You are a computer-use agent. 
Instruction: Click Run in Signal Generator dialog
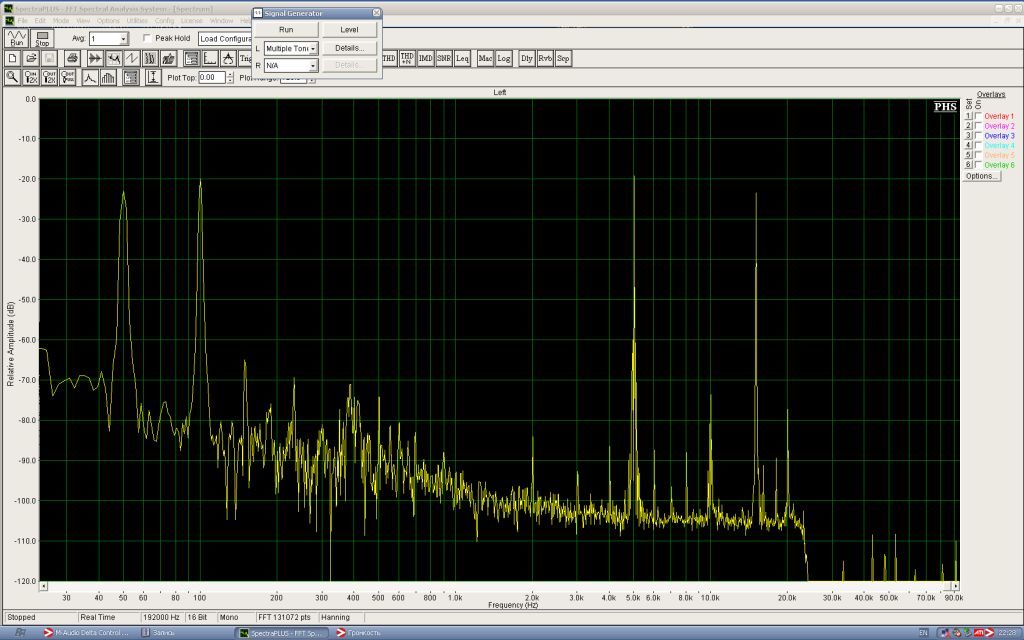point(286,30)
